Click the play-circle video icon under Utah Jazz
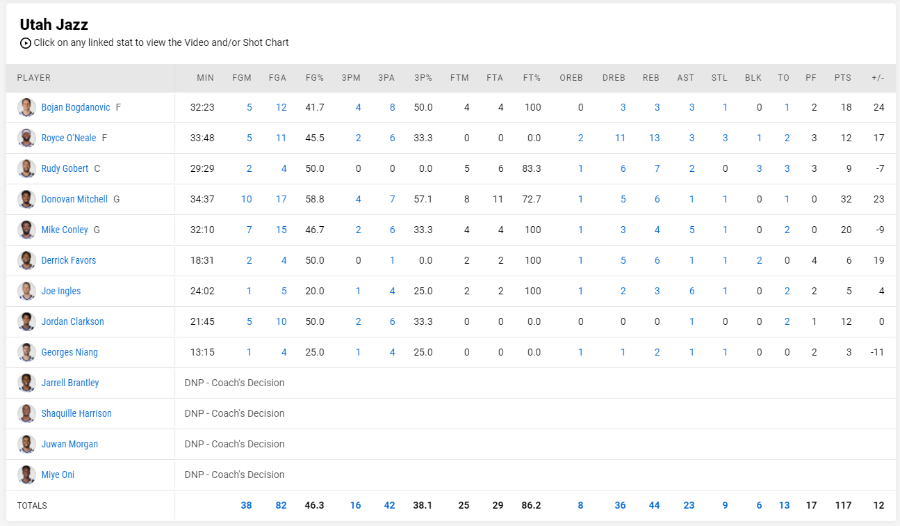Screen dimensions: 900x526 pyautogui.click(x=25, y=43)
